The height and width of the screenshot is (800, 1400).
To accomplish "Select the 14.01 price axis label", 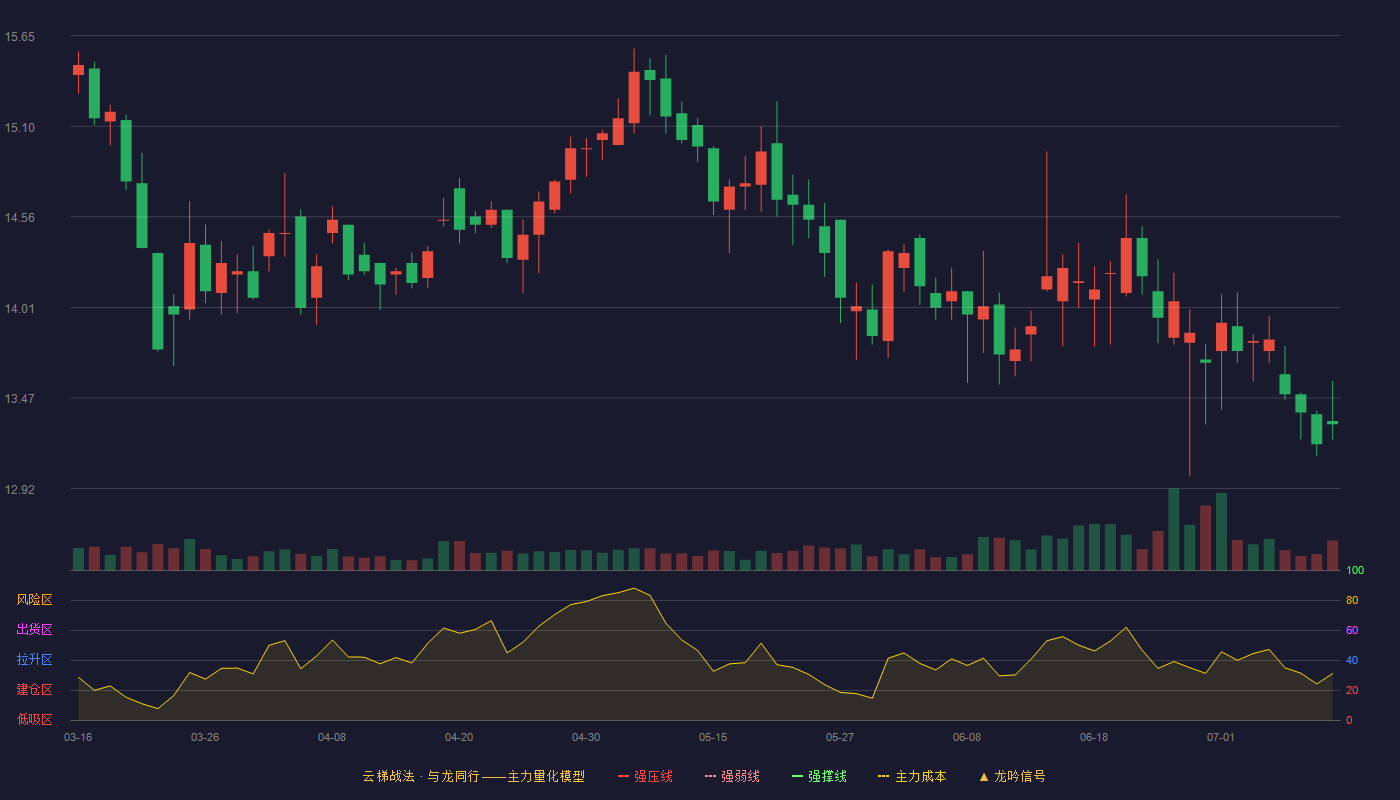I will pos(20,308).
